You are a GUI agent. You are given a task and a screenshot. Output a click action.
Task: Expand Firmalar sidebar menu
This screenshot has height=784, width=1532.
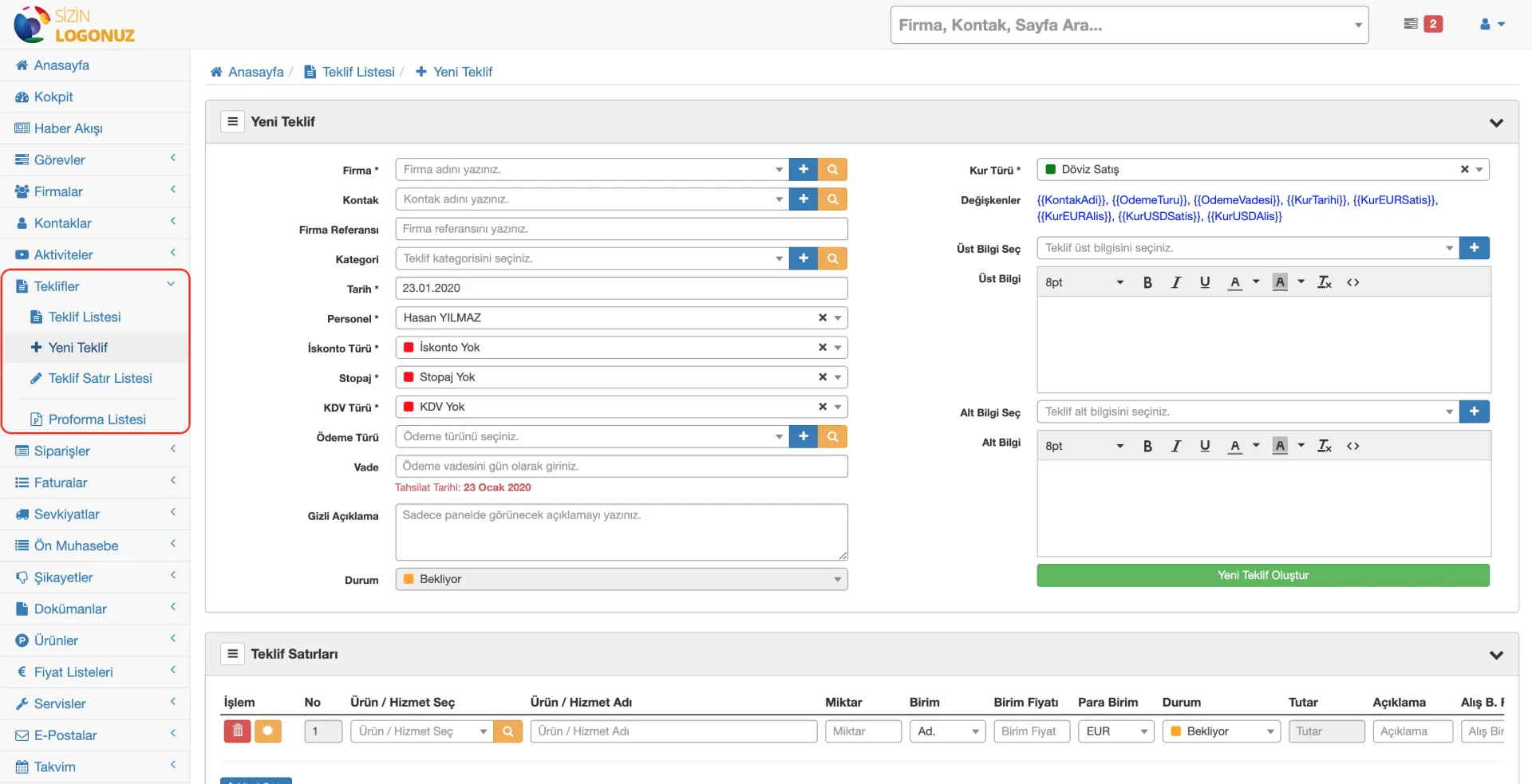pyautogui.click(x=95, y=191)
